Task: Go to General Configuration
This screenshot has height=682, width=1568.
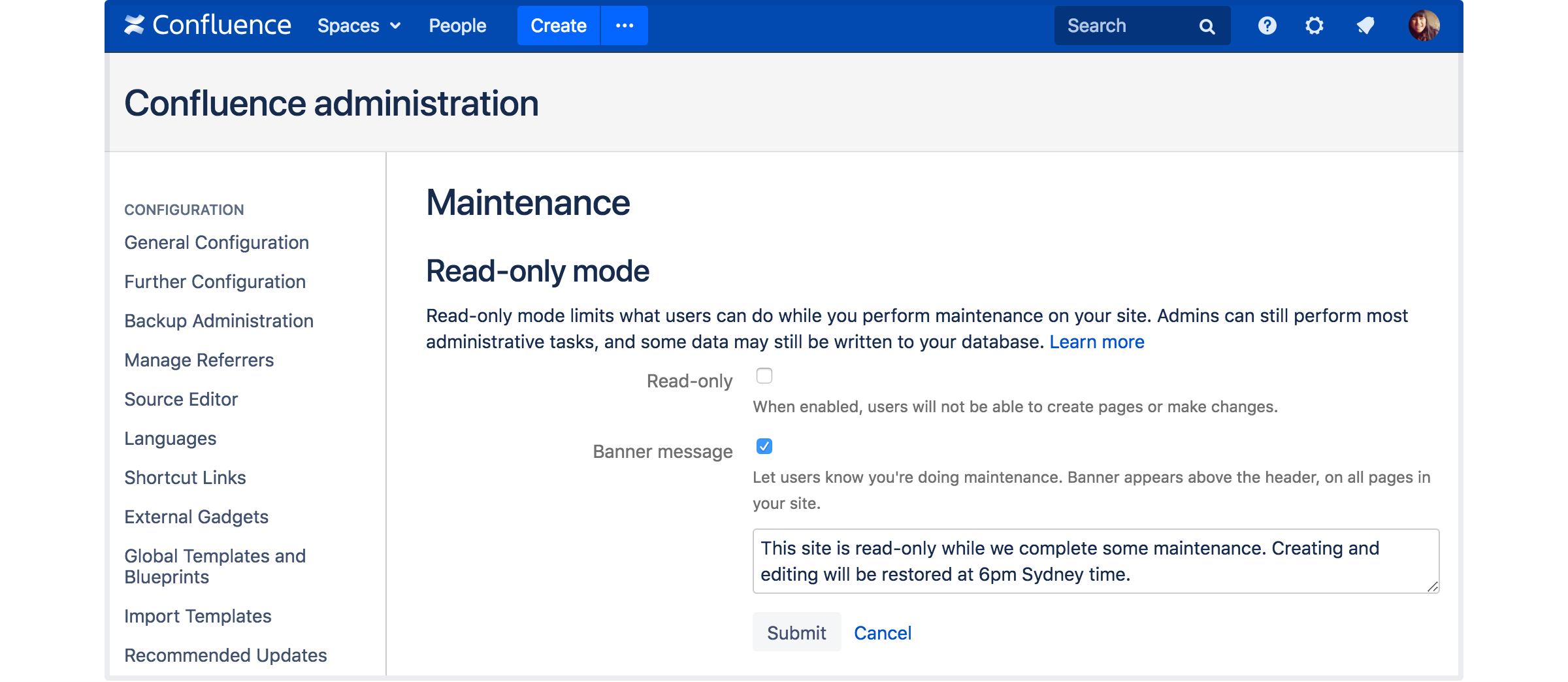Action: coord(216,242)
